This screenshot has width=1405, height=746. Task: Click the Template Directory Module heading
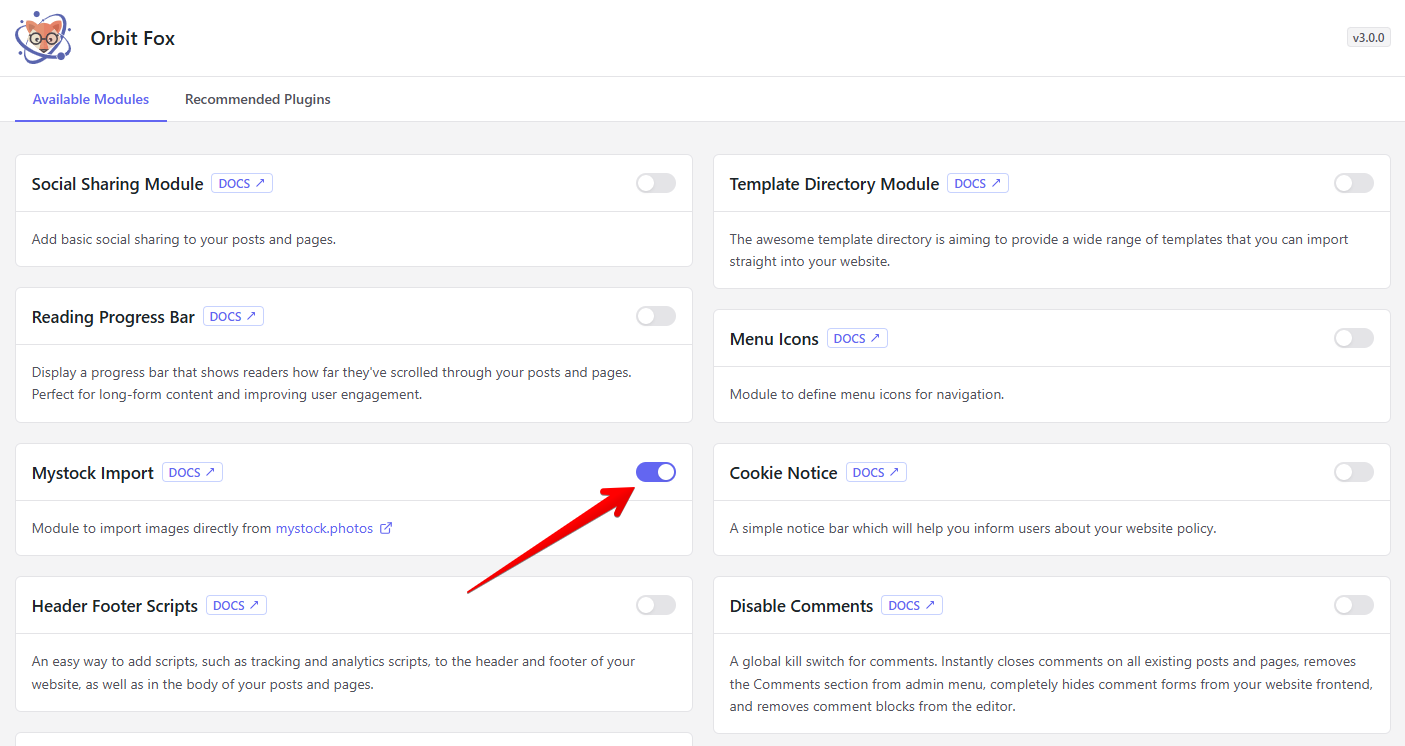[834, 184]
